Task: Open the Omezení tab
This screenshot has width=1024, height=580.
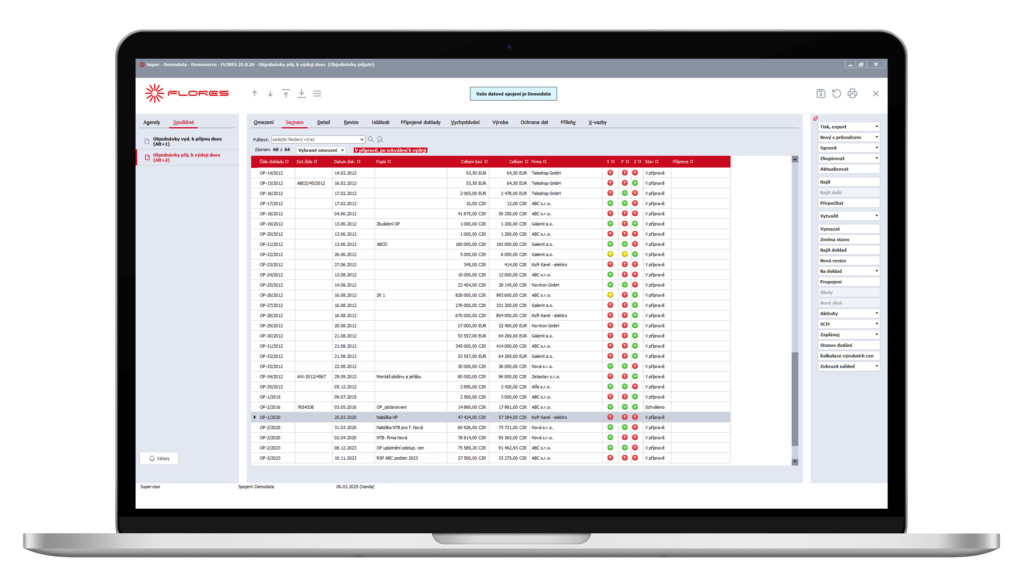Action: [264, 122]
